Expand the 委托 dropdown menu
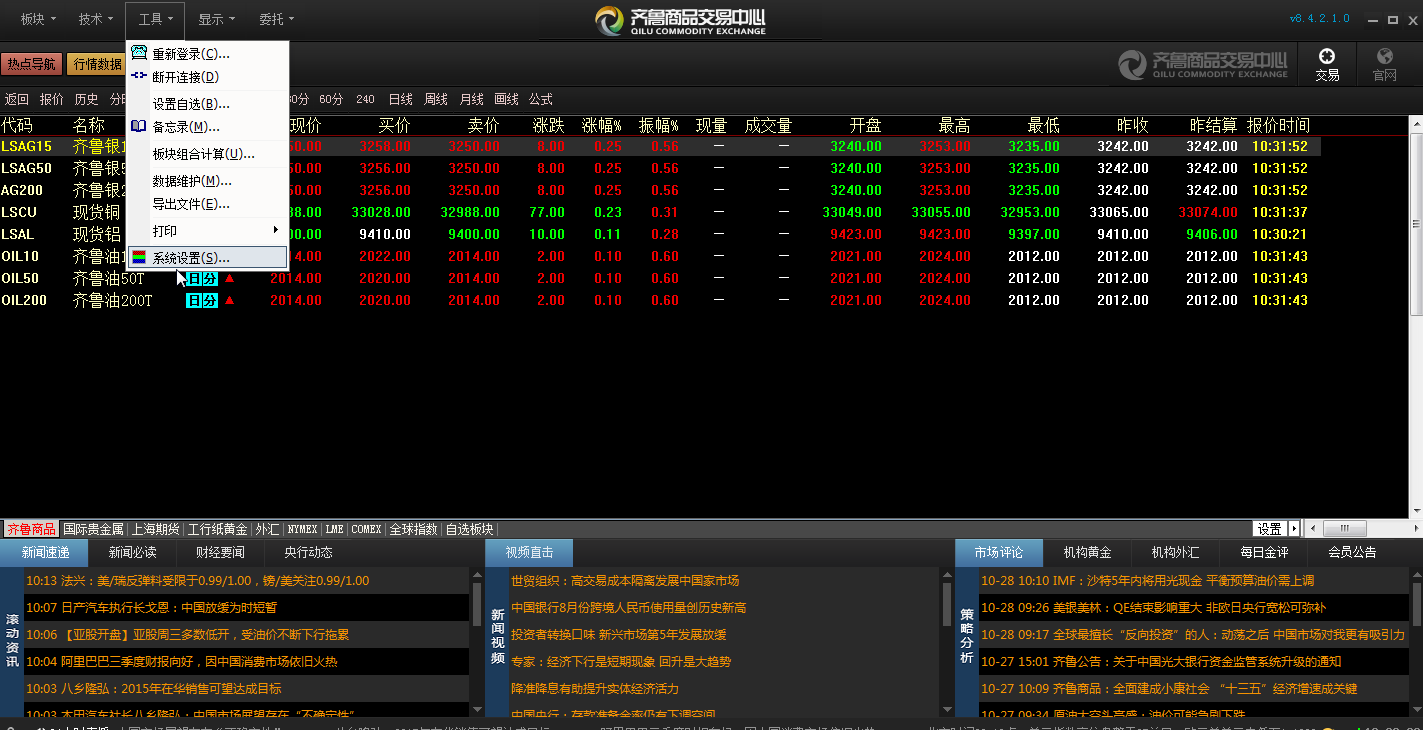Screen dimensions: 1423x730 click(x=277, y=19)
